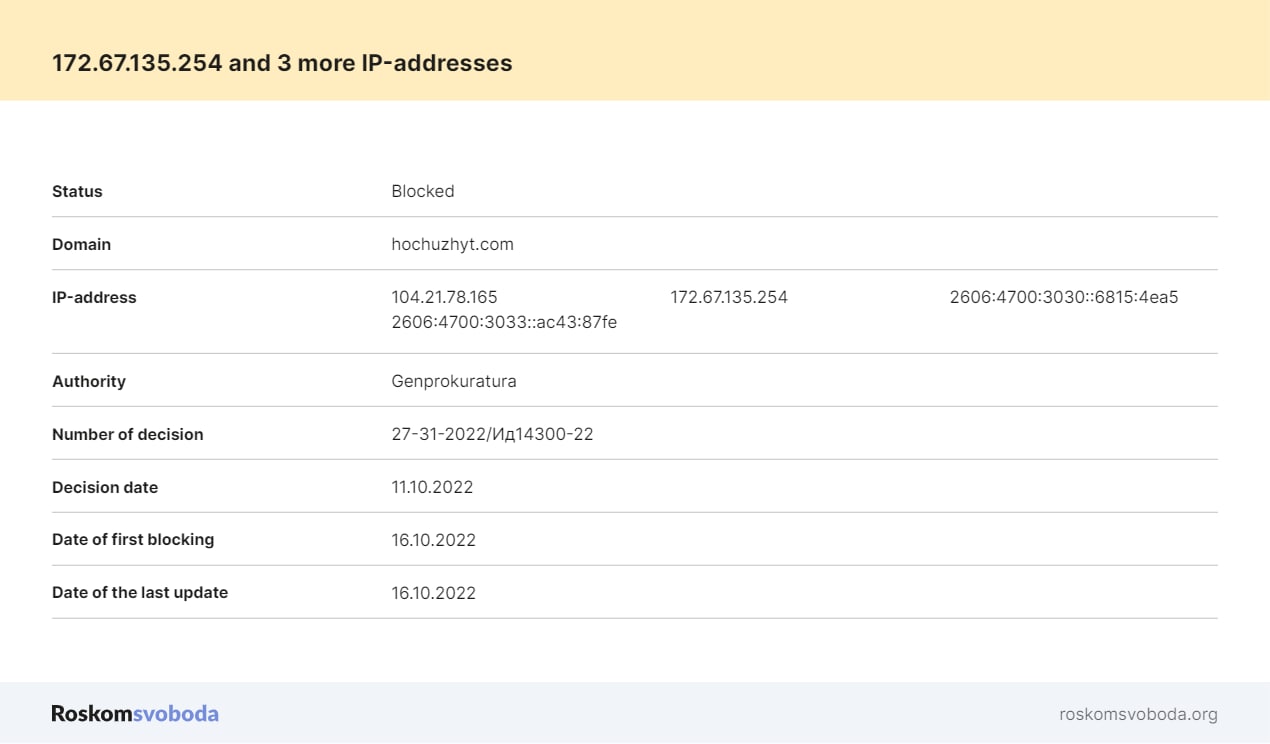The image size is (1270, 744).
Task: Click the Number of decision label
Action: point(127,434)
